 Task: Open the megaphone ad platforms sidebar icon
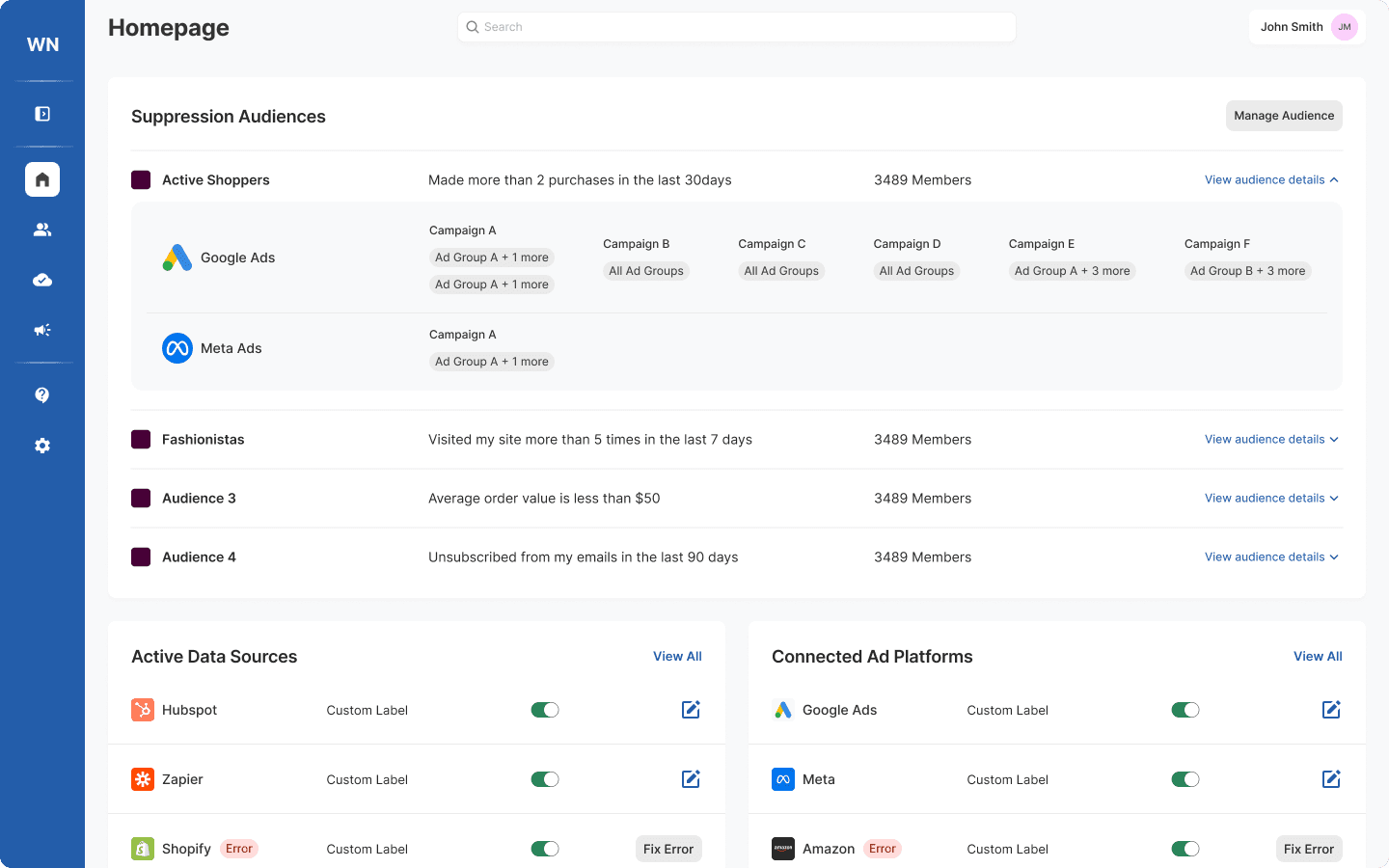tap(42, 330)
